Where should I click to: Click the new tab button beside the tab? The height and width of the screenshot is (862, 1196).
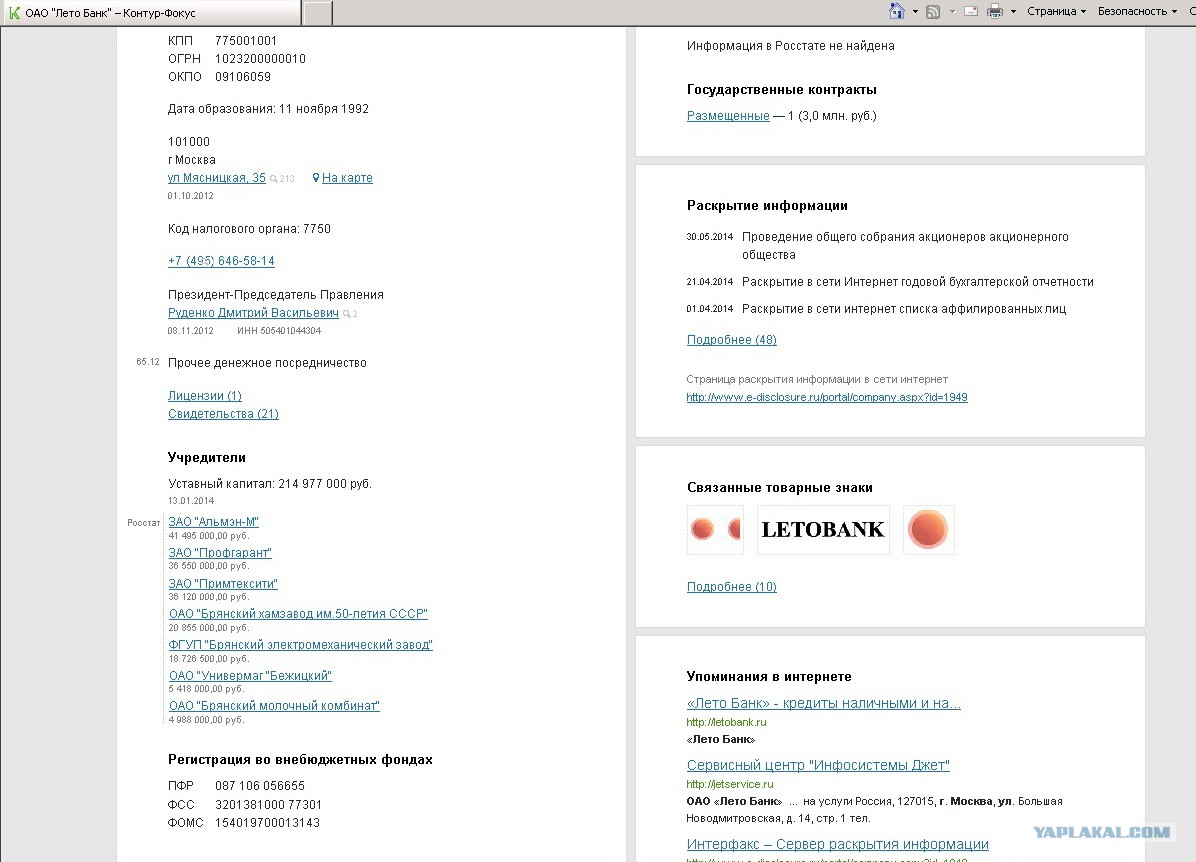pos(318,13)
